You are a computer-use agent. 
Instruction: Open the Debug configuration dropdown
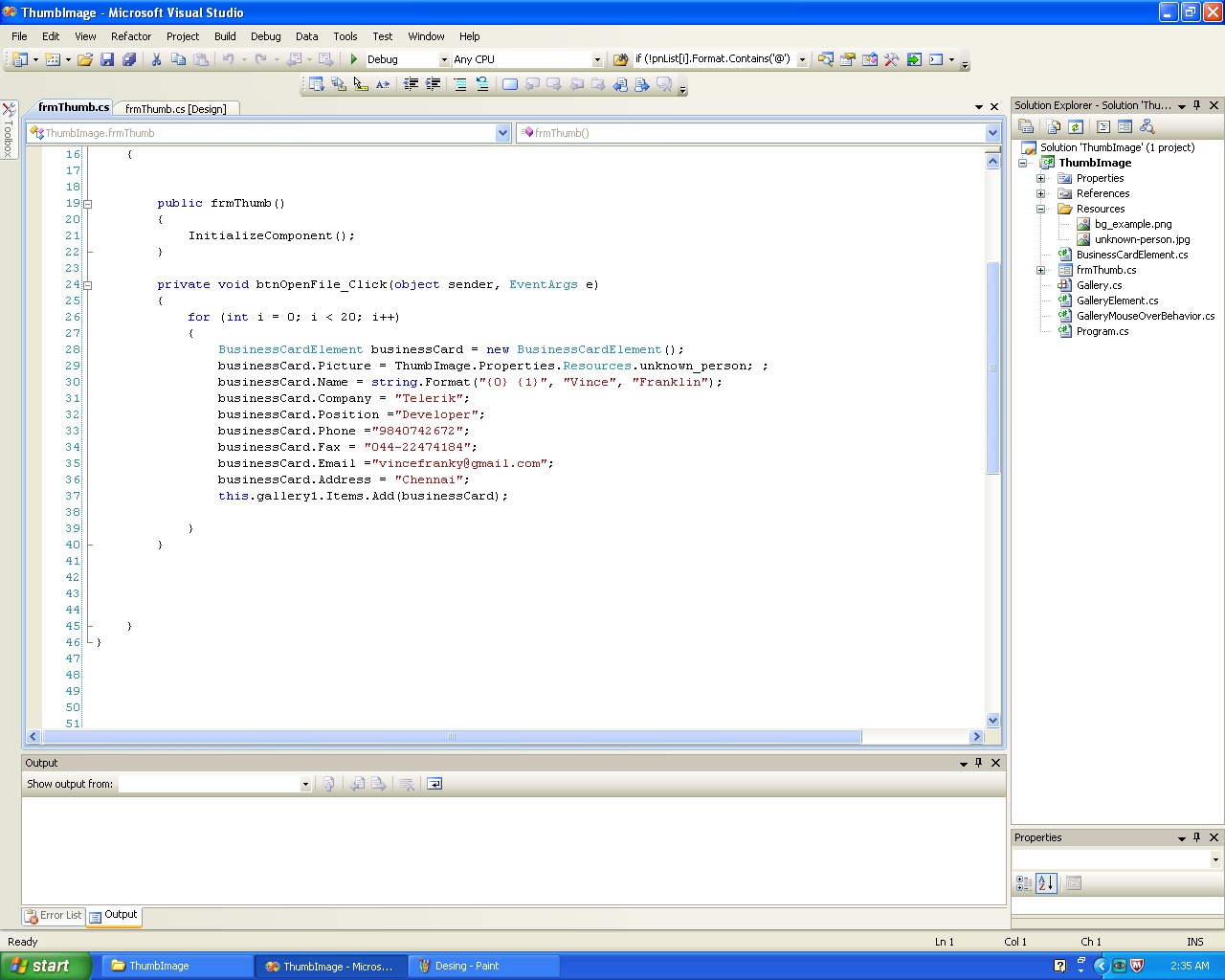pyautogui.click(x=444, y=59)
